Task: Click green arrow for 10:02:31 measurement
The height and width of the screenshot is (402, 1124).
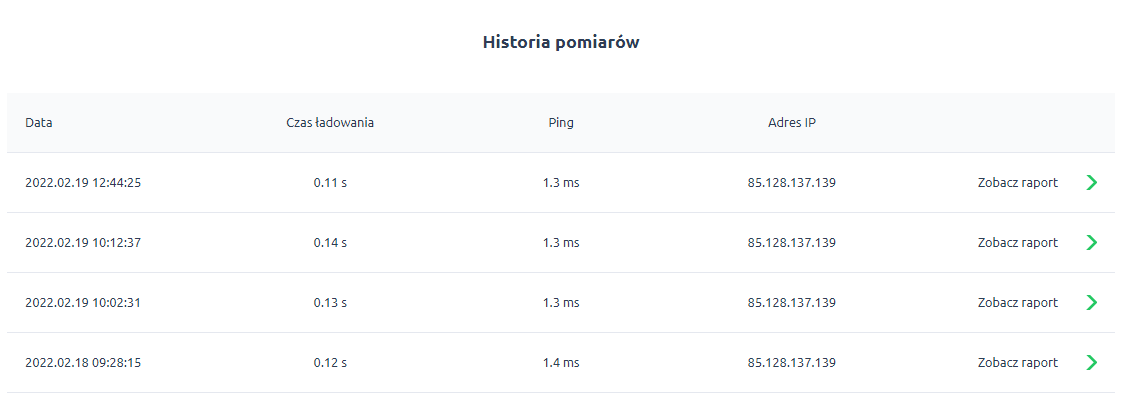Action: (x=1092, y=303)
